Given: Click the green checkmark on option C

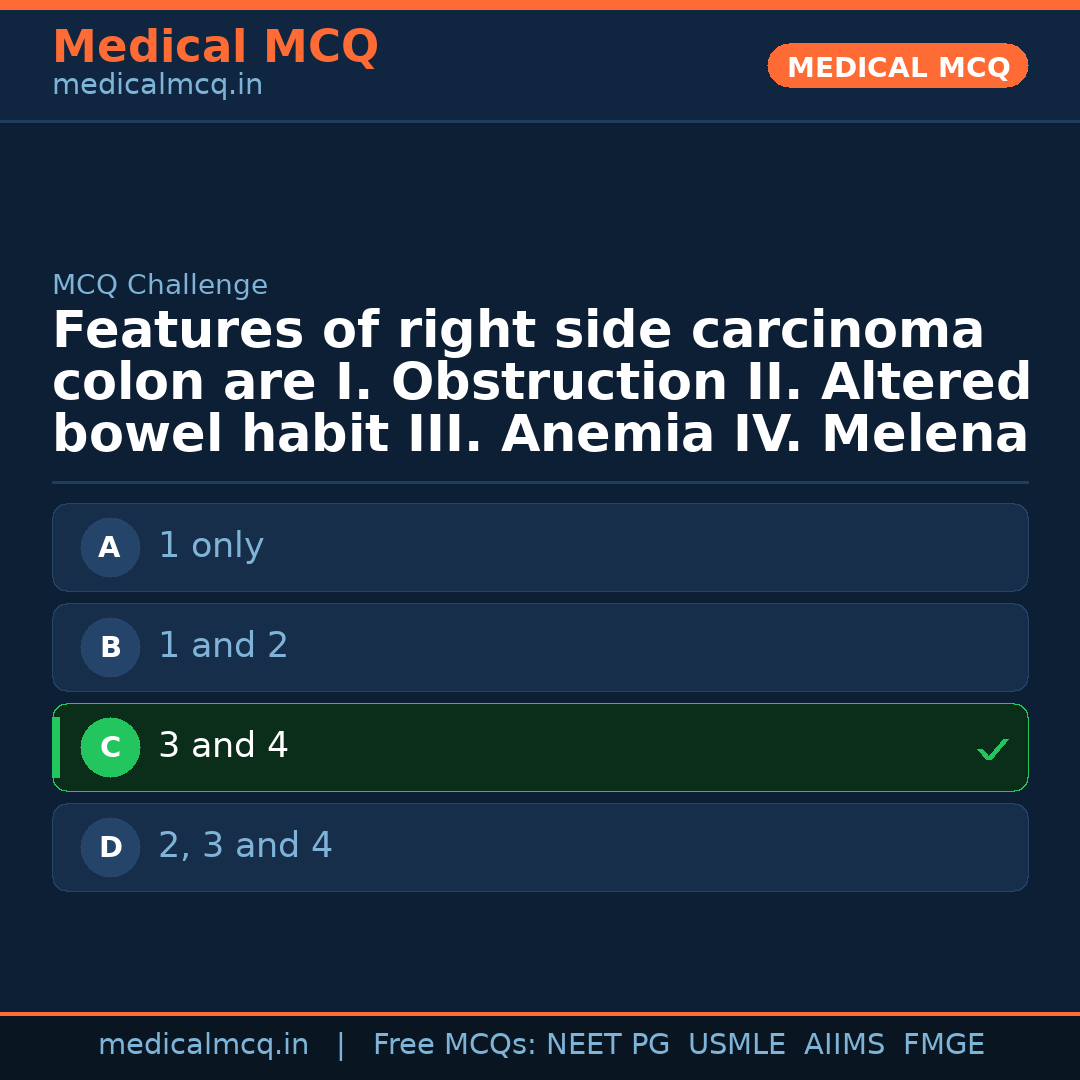Looking at the screenshot, I should point(992,749).
